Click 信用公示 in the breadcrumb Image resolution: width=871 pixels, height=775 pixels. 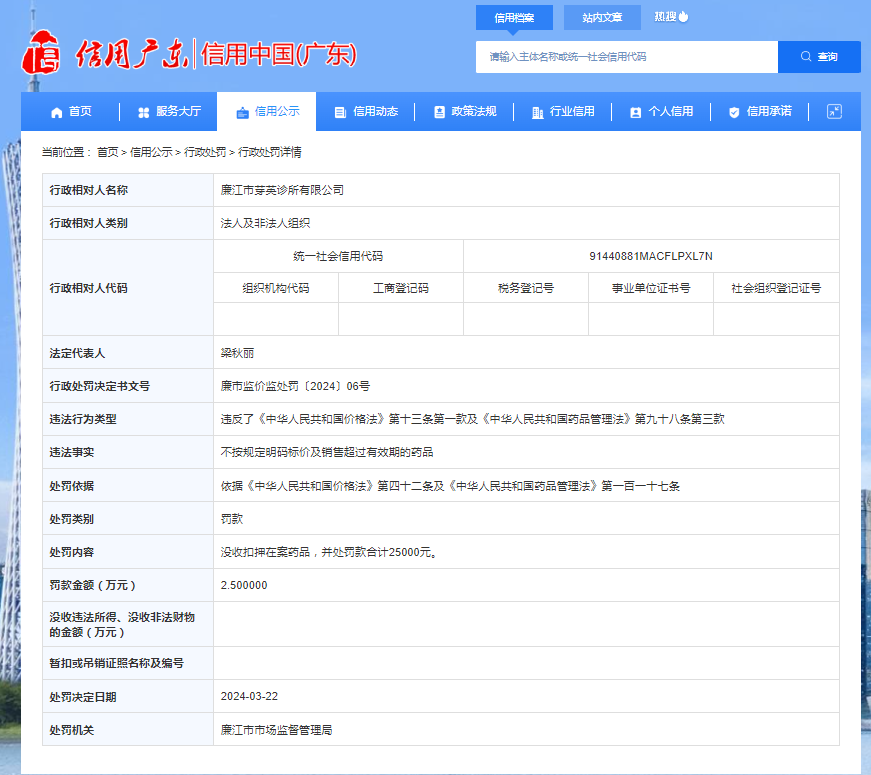[x=151, y=152]
